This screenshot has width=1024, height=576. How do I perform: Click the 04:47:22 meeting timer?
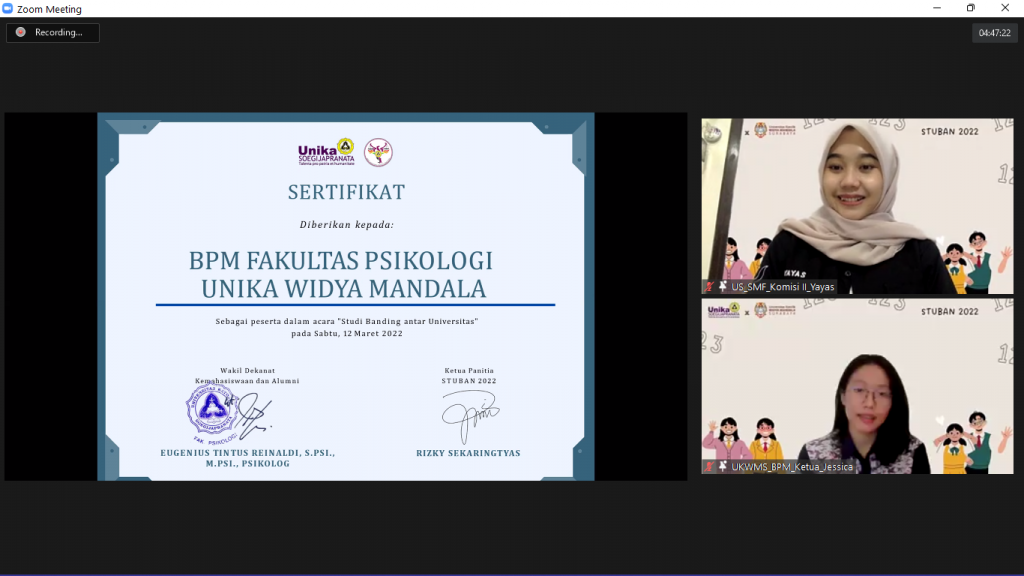[994, 33]
